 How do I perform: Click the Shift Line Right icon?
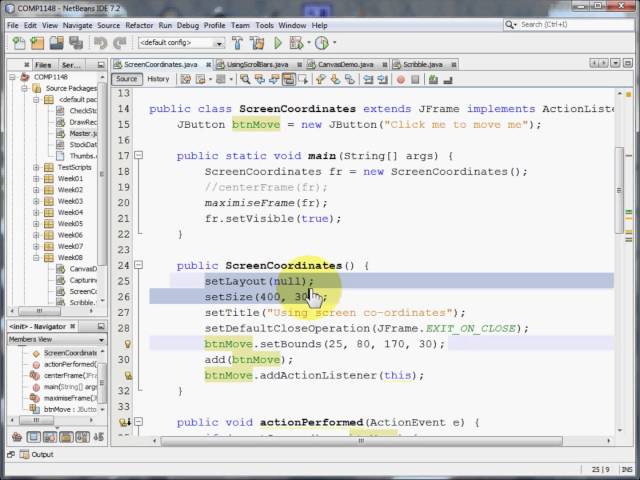(x=382, y=79)
